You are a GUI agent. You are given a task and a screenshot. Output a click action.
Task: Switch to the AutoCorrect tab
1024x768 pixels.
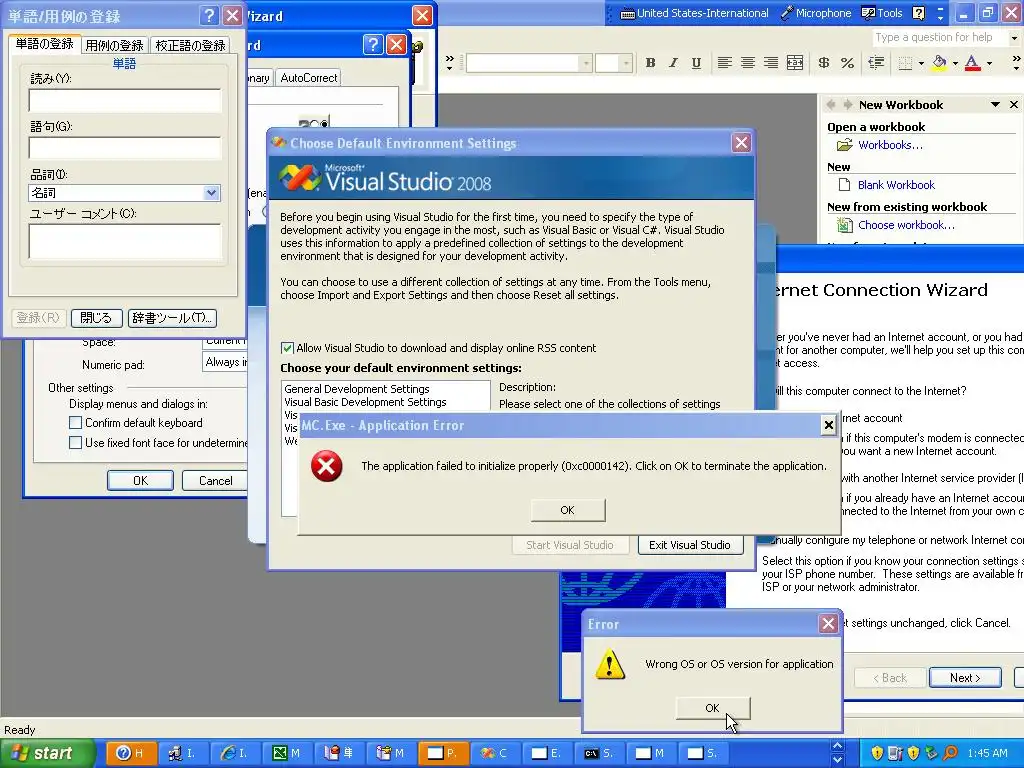309,78
